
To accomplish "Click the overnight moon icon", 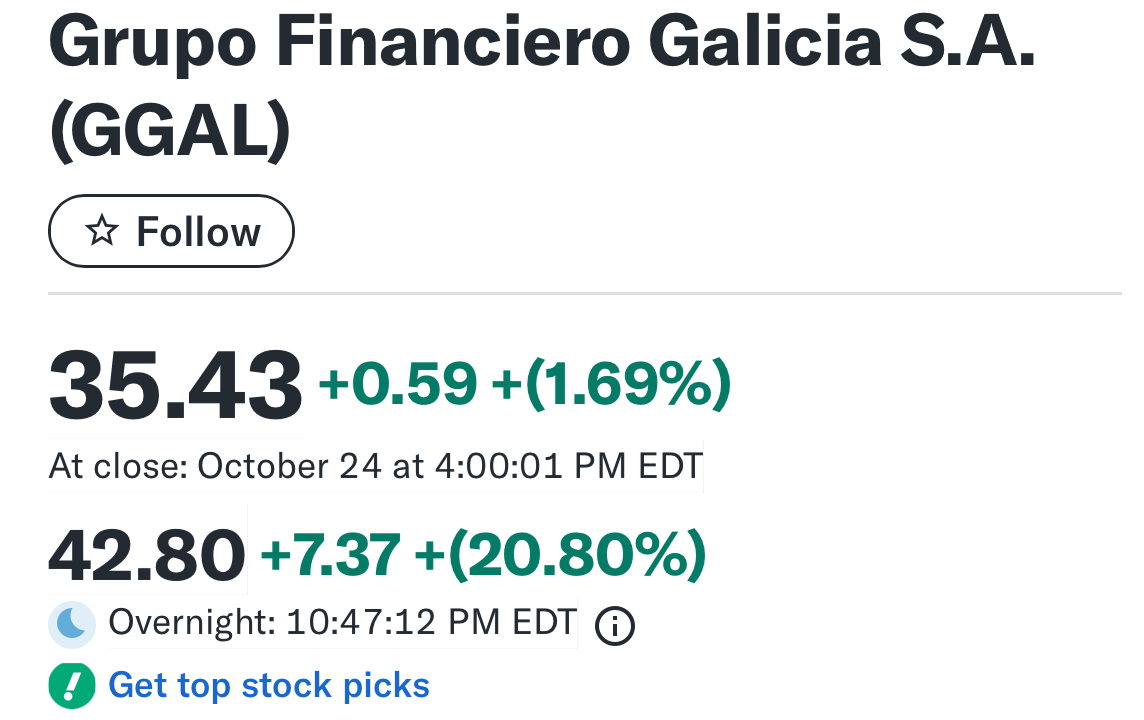I will [72, 623].
